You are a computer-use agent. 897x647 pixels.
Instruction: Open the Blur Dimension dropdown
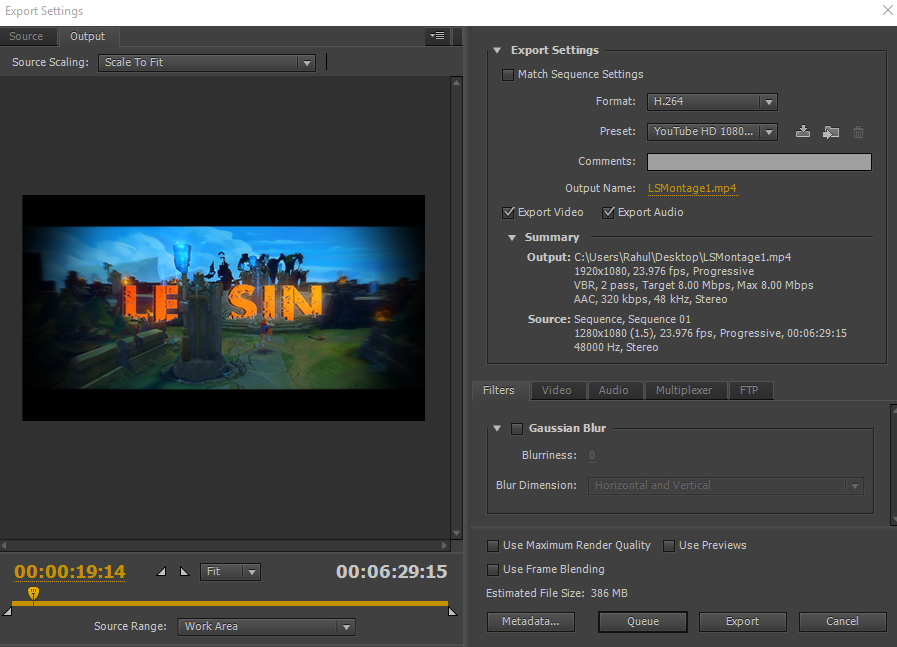click(x=725, y=486)
